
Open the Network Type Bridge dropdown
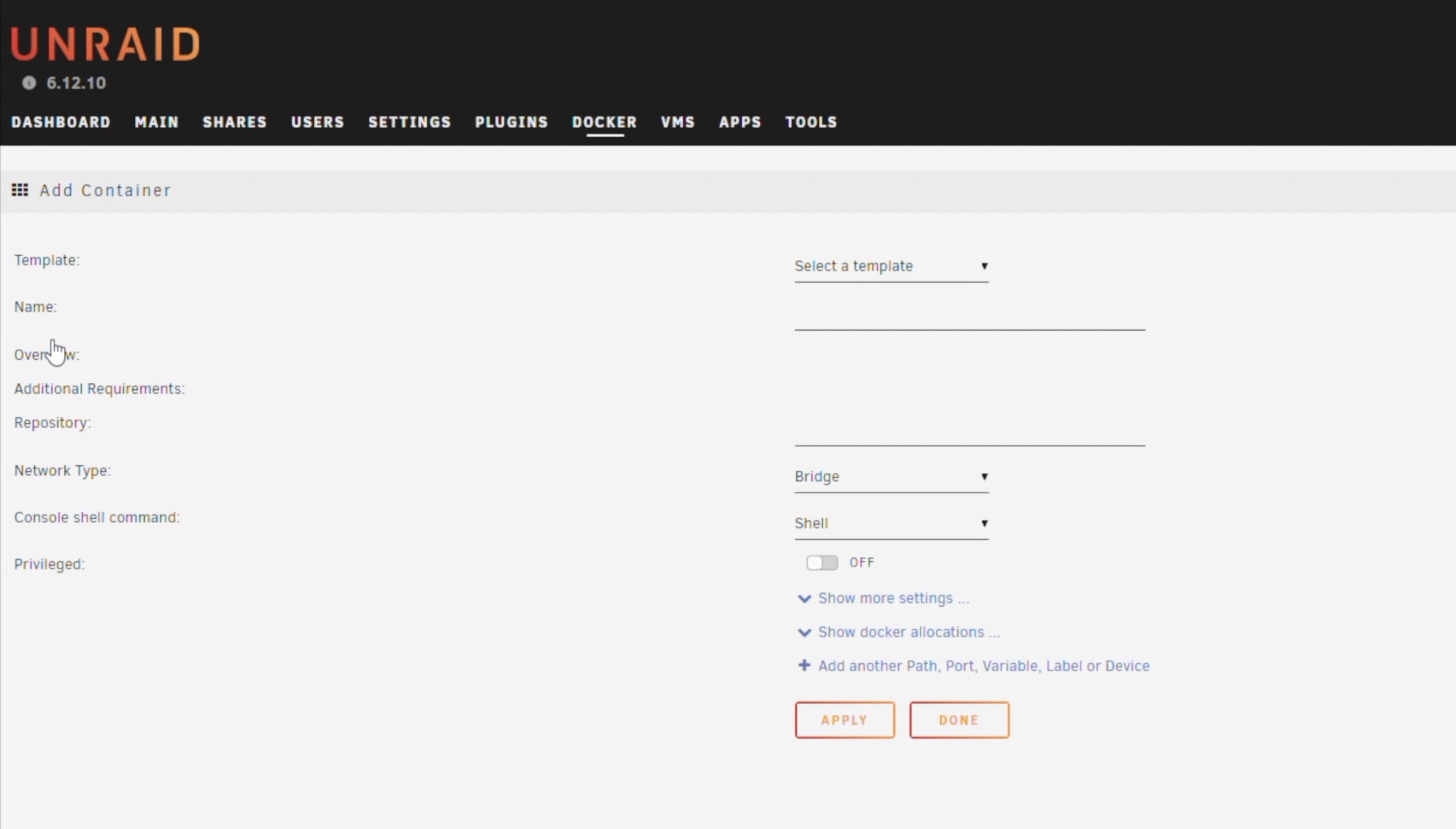pyautogui.click(x=891, y=477)
